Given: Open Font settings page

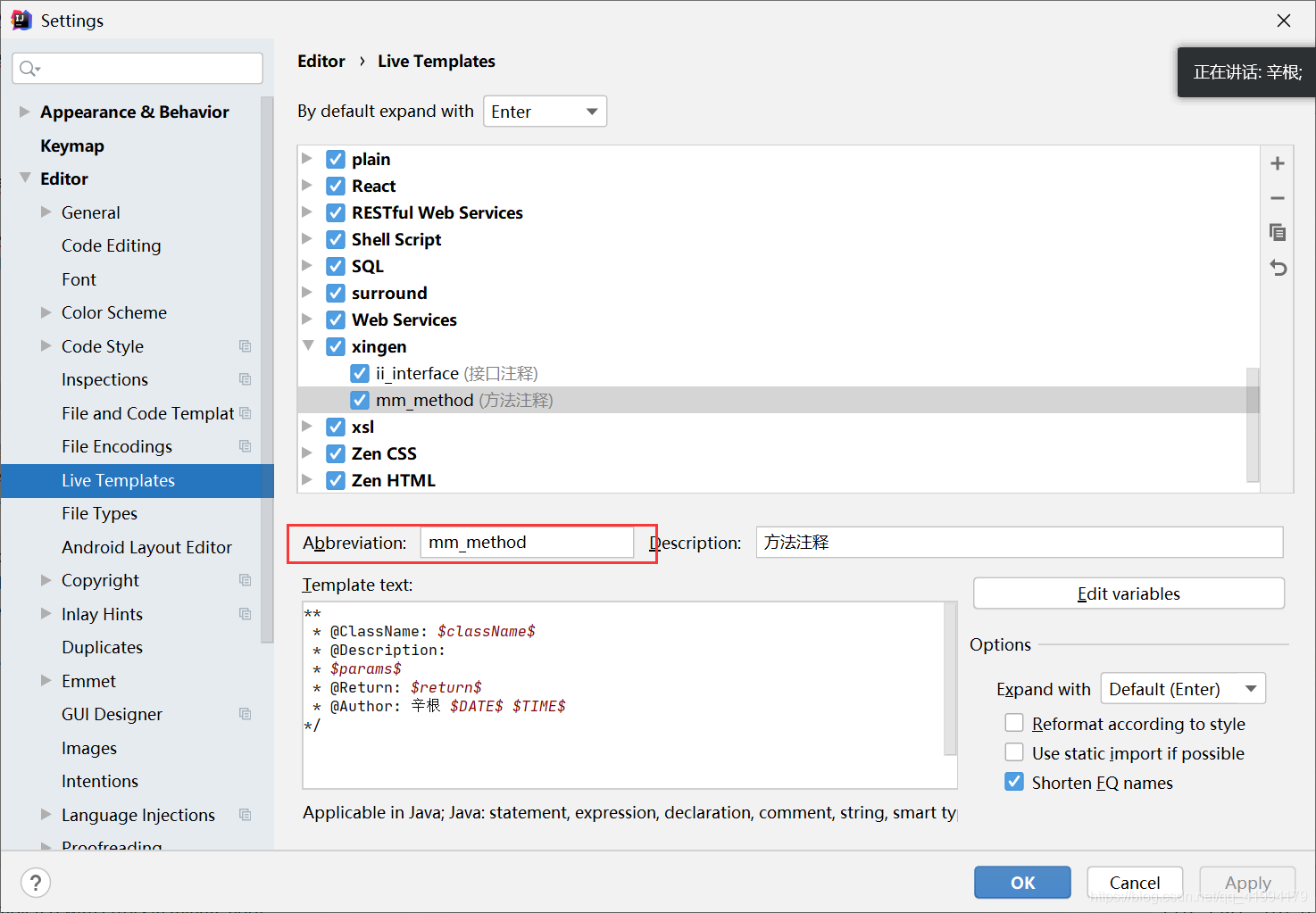Looking at the screenshot, I should (x=79, y=279).
